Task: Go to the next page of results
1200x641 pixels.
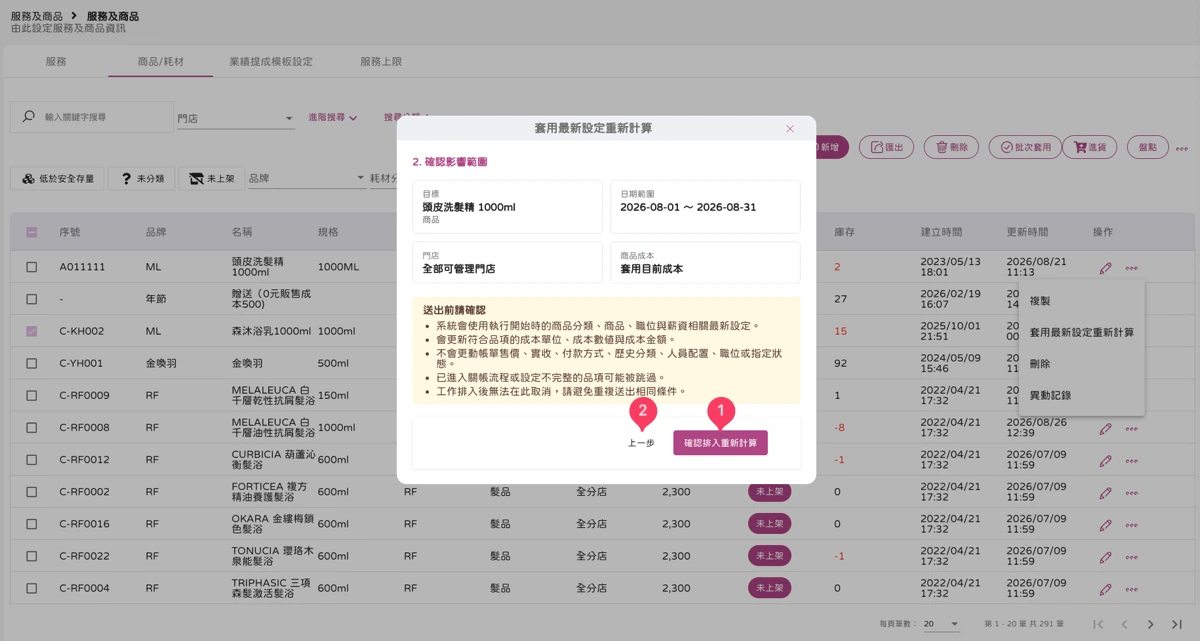Action: (1150, 624)
